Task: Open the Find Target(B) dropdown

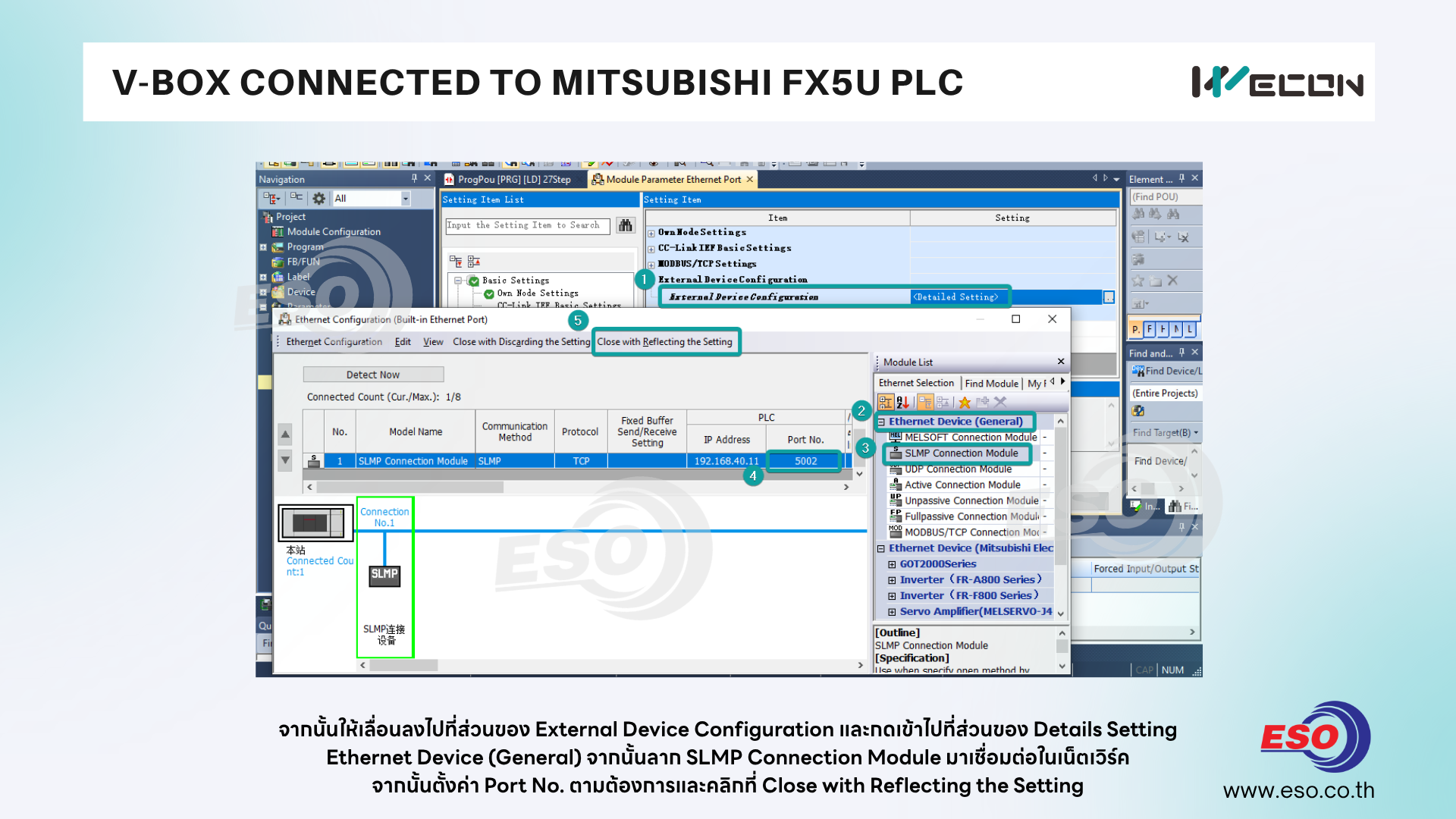Action: click(1166, 433)
